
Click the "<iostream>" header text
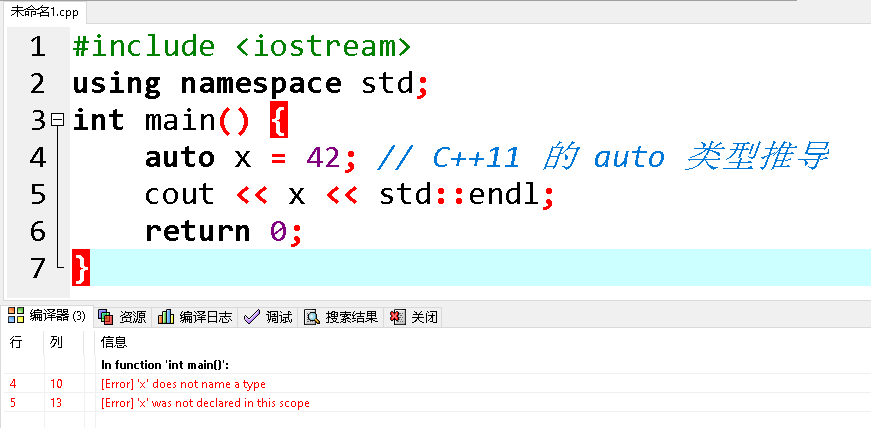point(323,46)
